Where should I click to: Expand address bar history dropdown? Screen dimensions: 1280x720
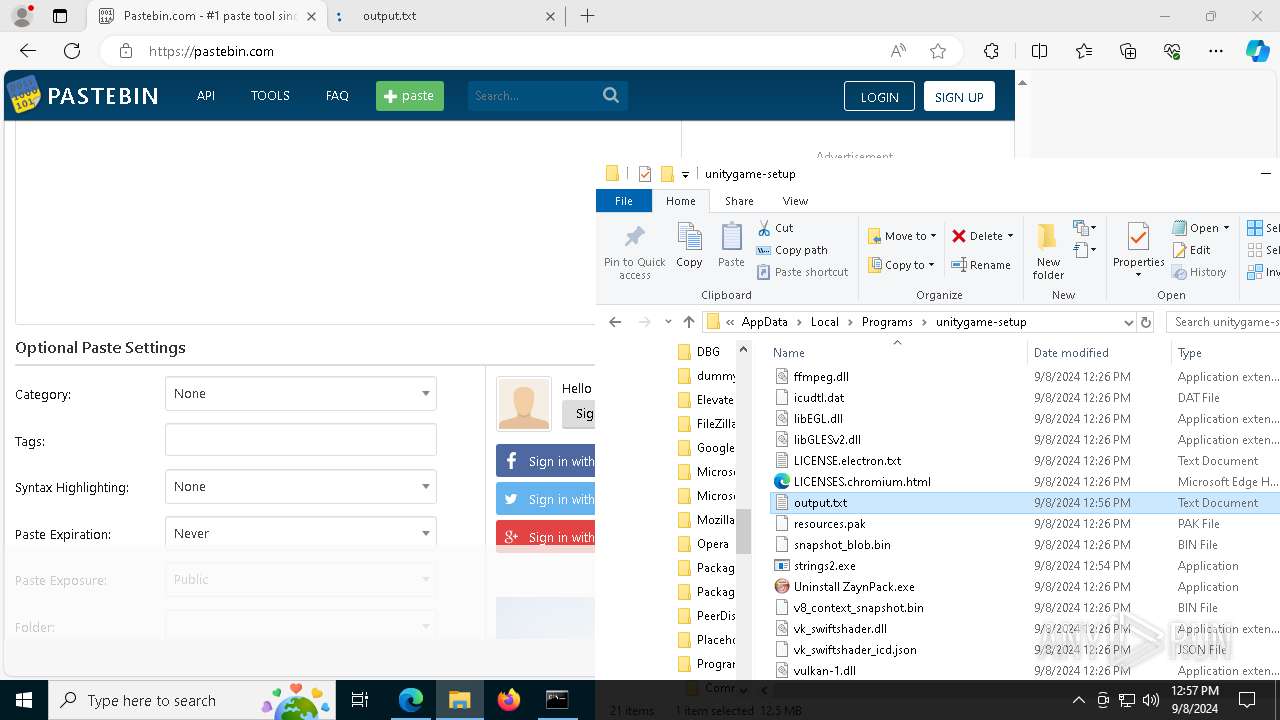tap(1128, 322)
